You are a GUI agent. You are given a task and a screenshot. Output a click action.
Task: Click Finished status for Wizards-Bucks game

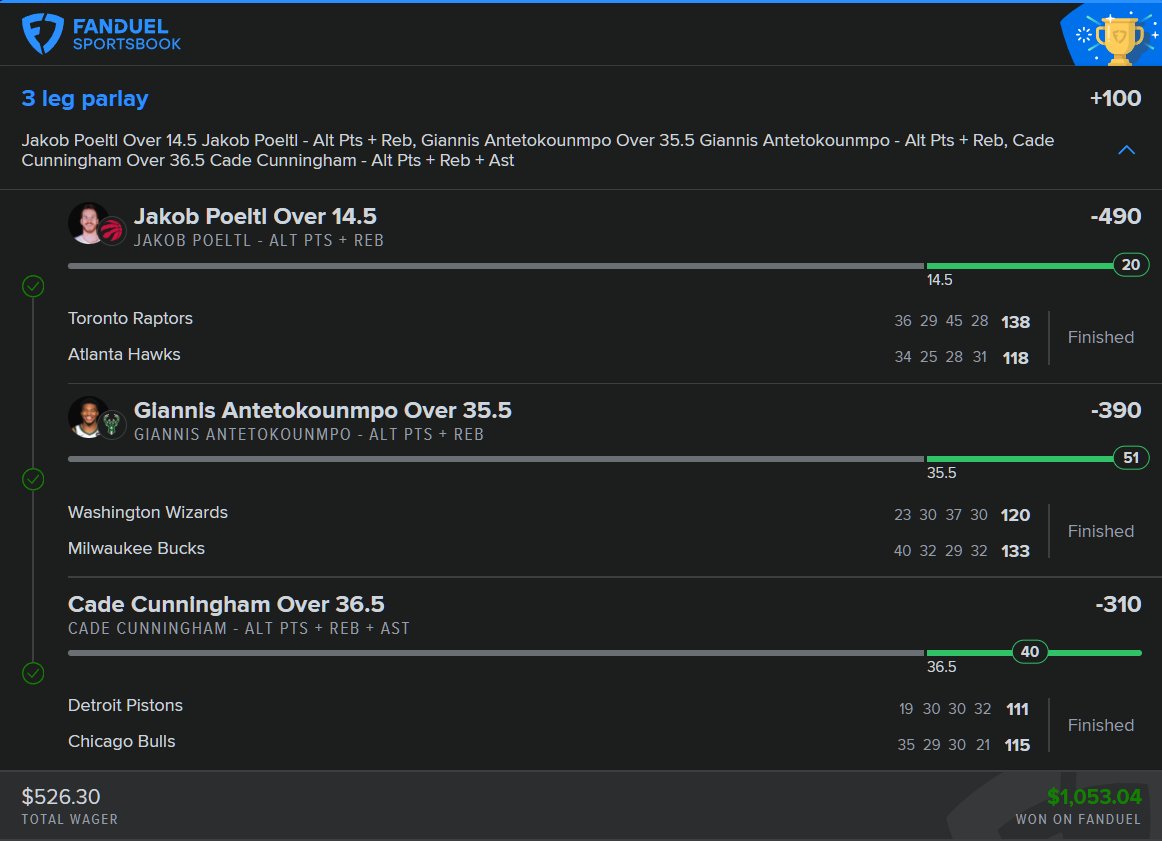pos(1100,532)
